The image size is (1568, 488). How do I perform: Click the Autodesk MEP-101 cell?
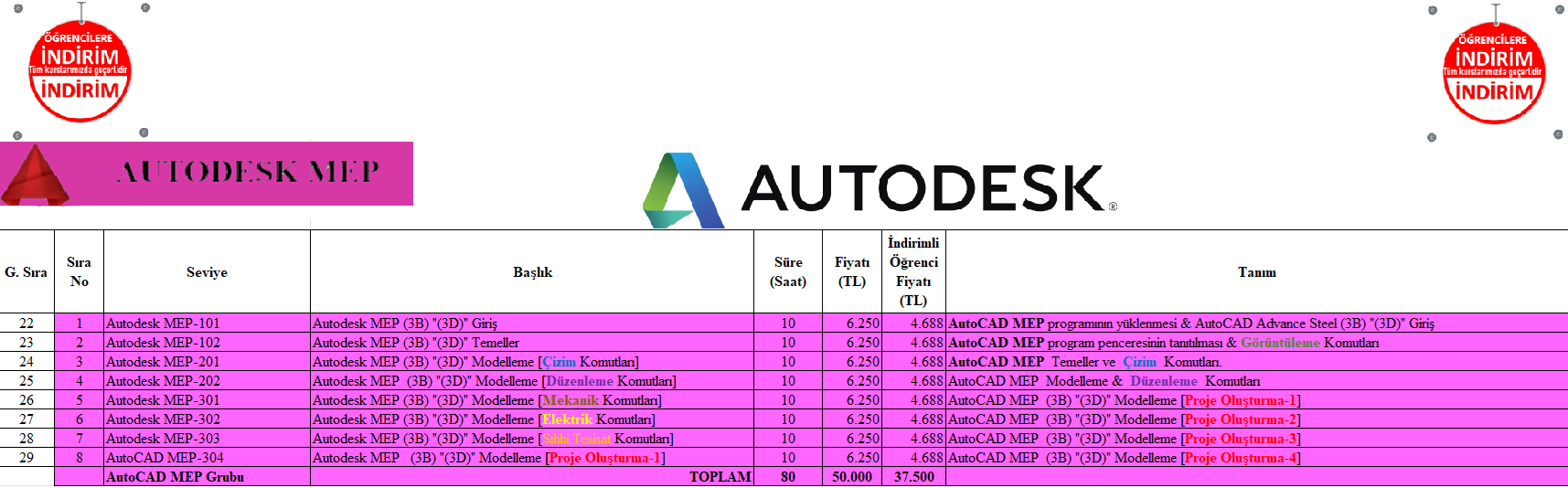pyautogui.click(x=208, y=324)
